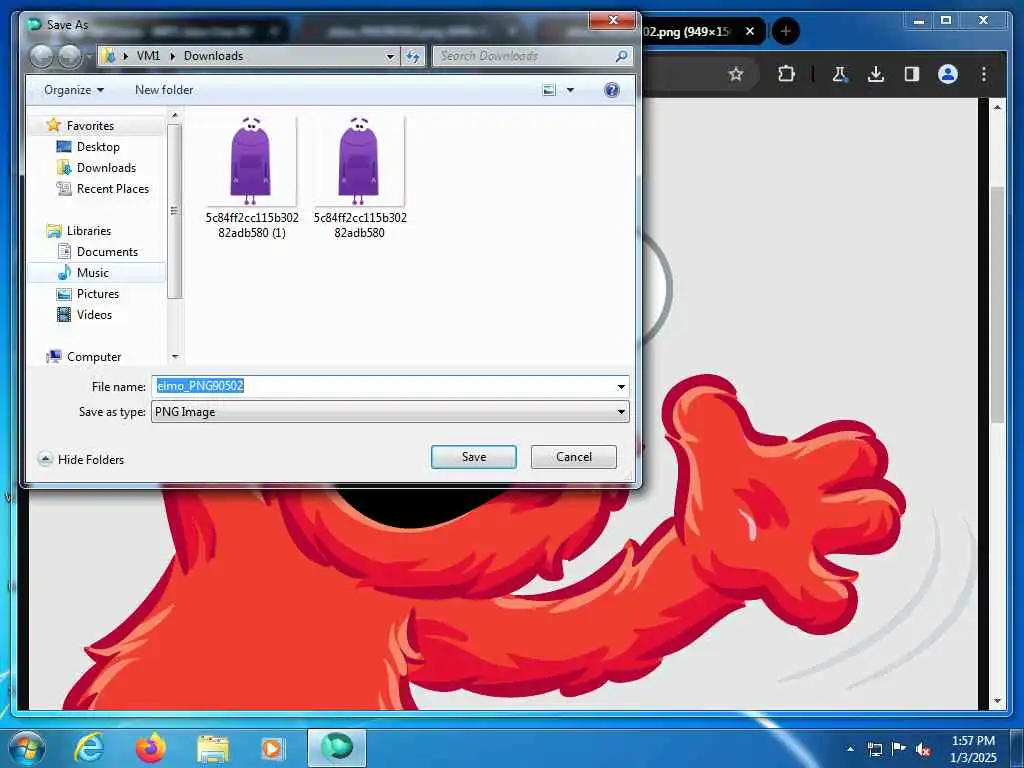Open Windows Media Player from the taskbar
1024x768 pixels.
click(x=273, y=749)
